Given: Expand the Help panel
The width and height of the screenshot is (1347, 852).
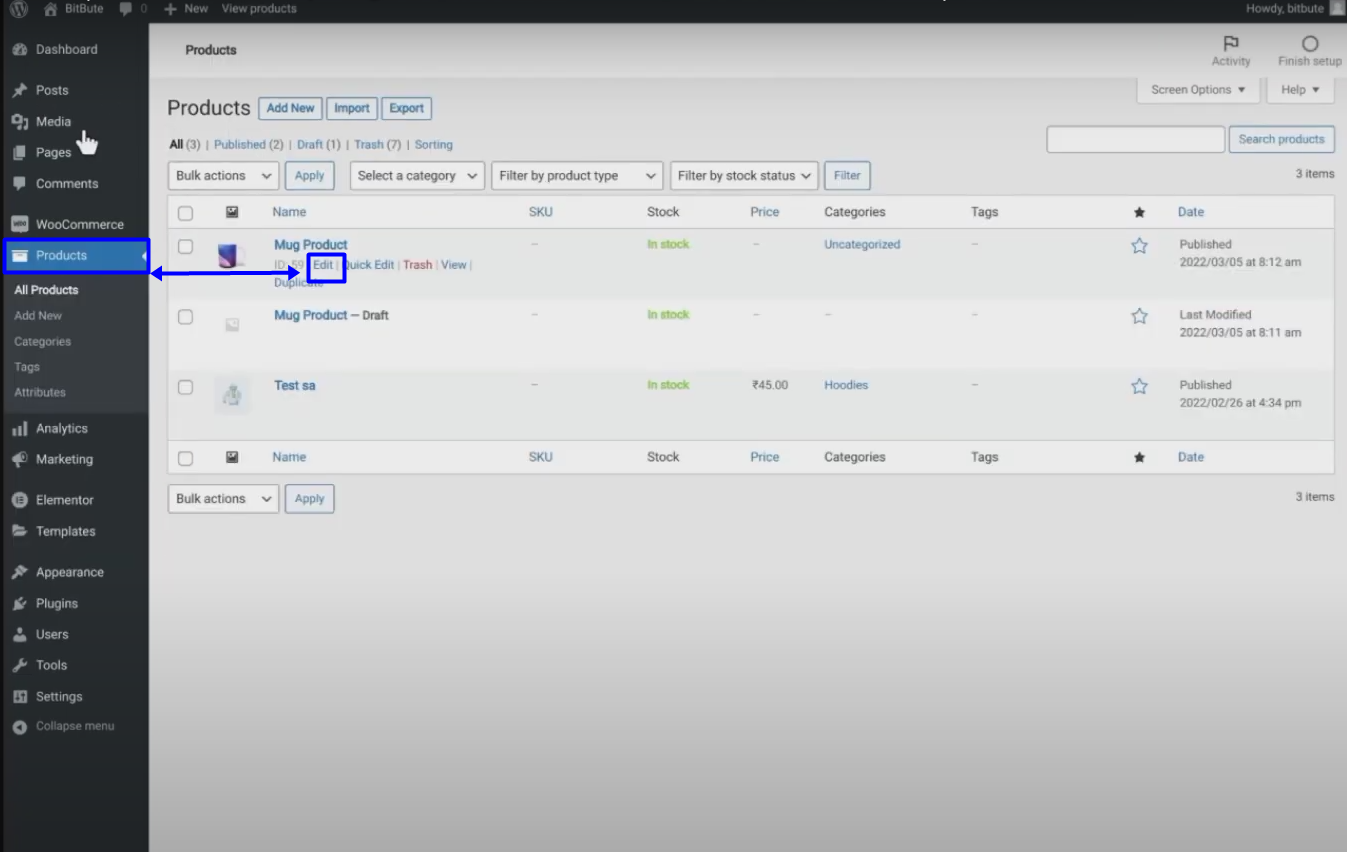Looking at the screenshot, I should 1300,90.
